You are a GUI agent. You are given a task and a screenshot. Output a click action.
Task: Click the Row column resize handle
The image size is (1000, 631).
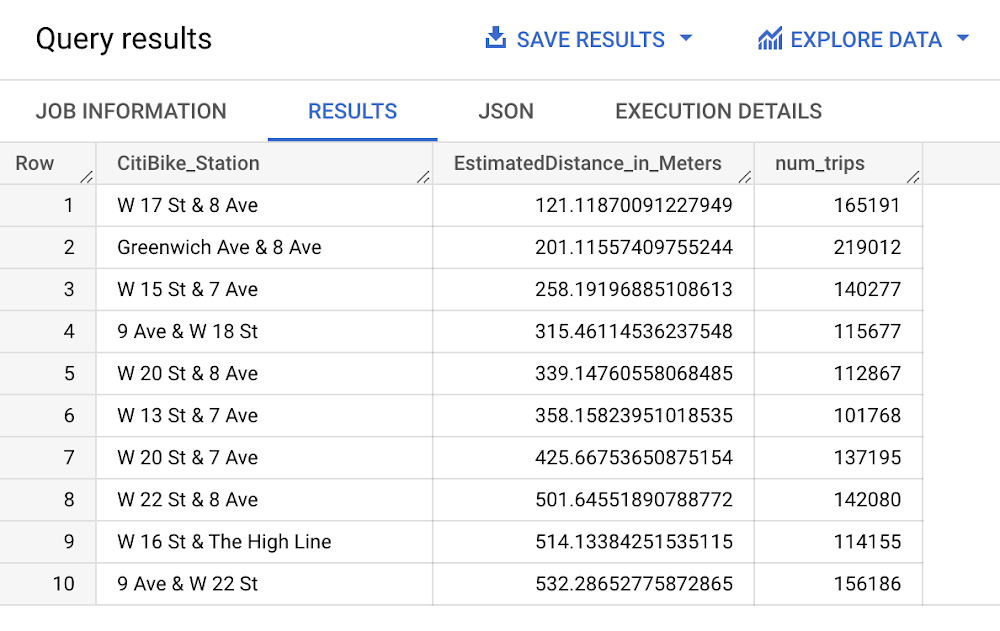tap(86, 177)
